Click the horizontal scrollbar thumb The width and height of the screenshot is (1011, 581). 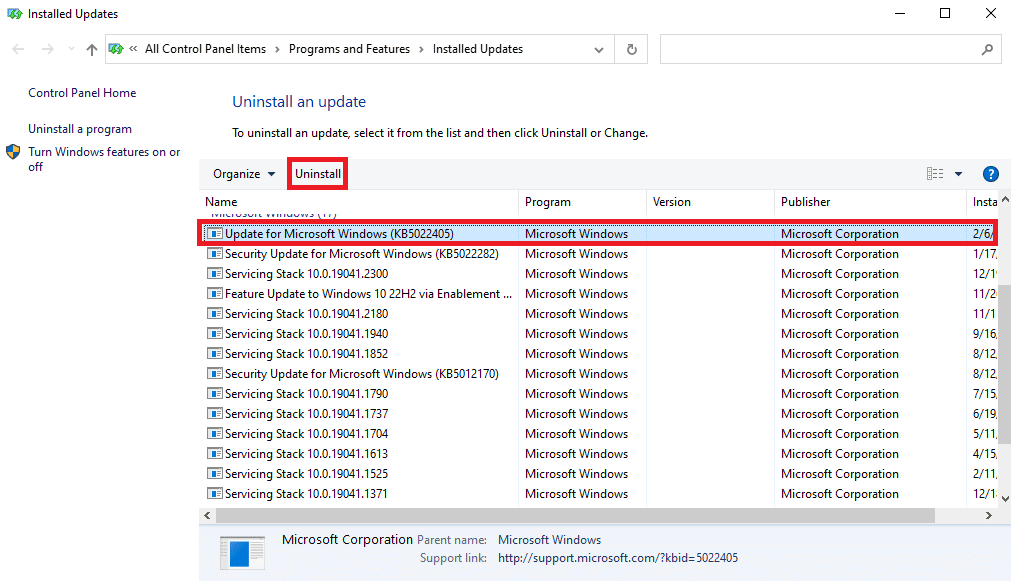click(x=575, y=515)
